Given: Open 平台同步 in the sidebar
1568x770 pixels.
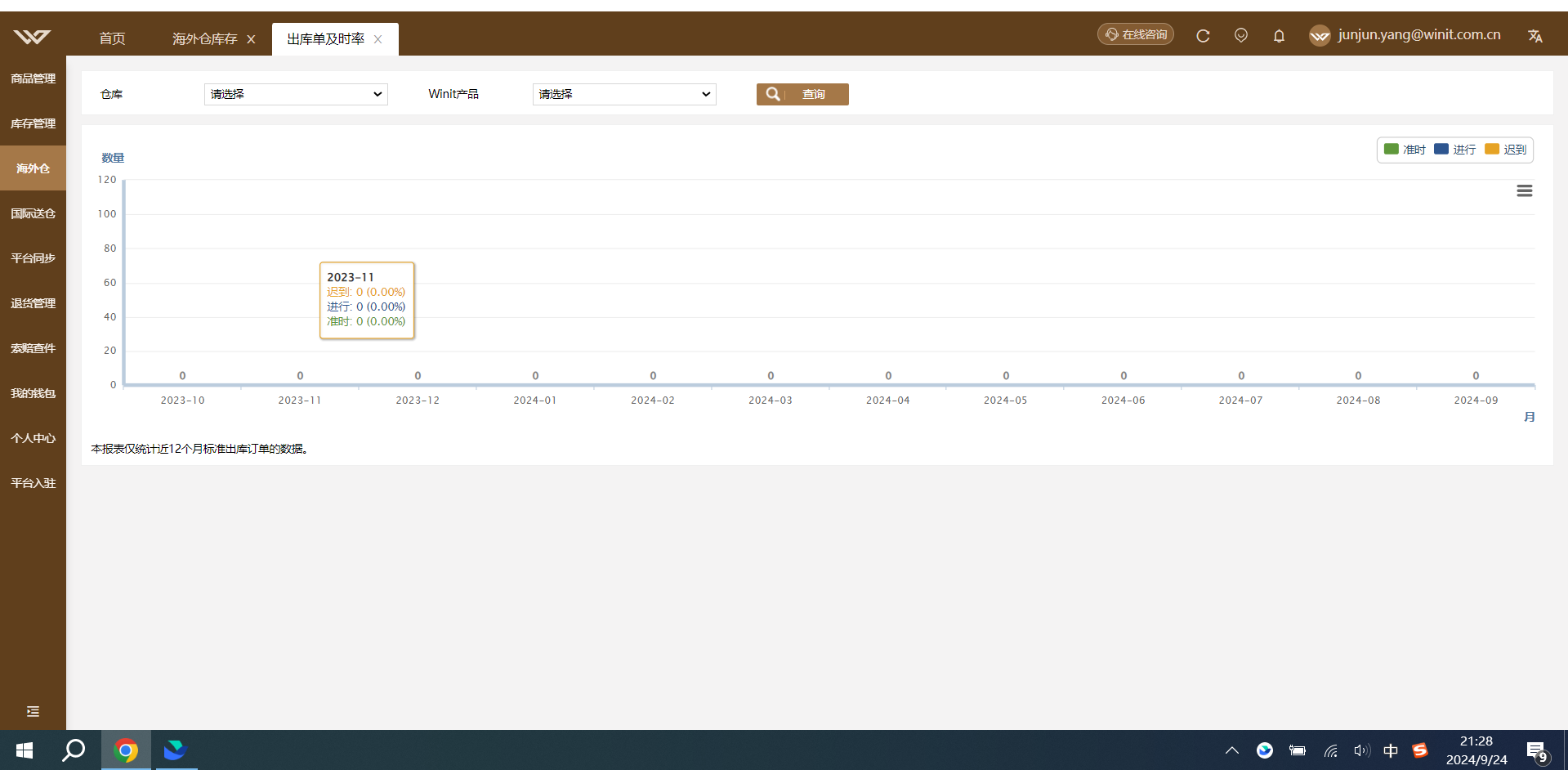Looking at the screenshot, I should pos(33,258).
